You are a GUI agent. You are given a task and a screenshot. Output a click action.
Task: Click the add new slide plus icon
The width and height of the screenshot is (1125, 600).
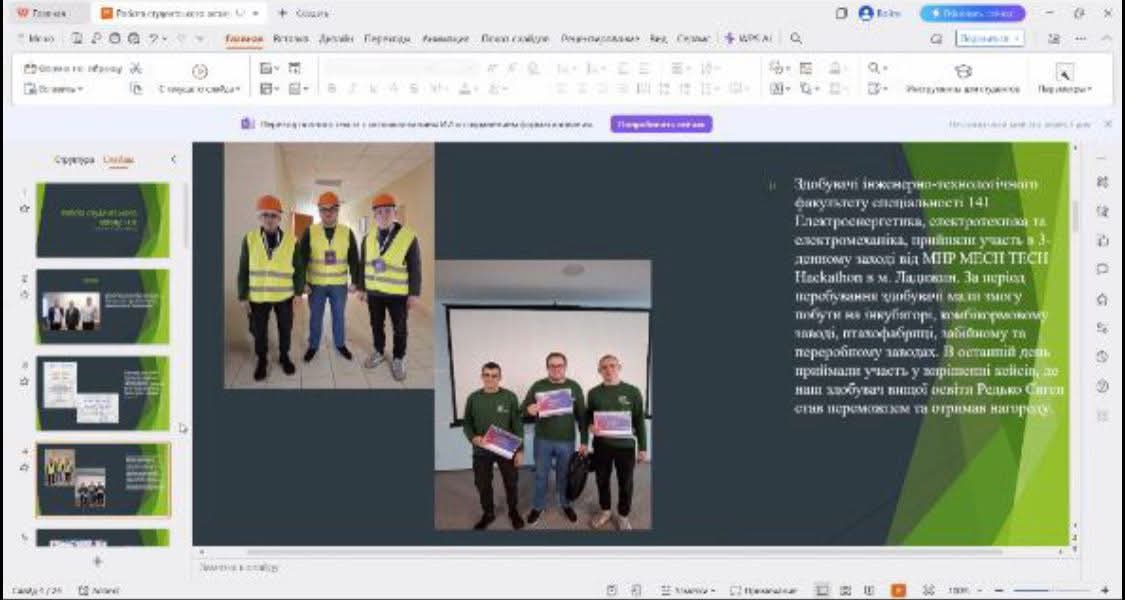[97, 561]
